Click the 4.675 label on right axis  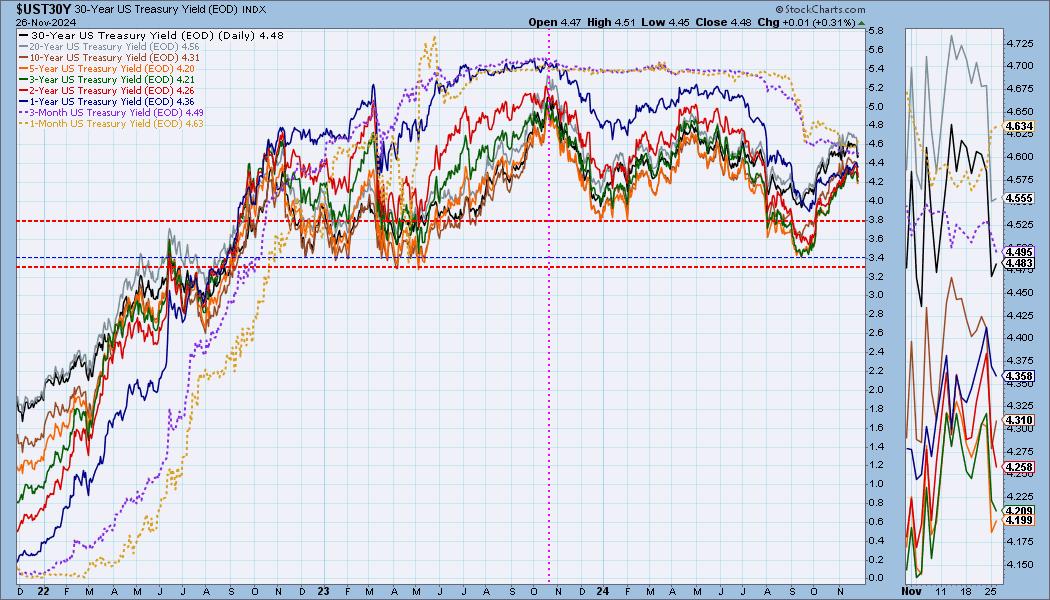pos(1020,88)
